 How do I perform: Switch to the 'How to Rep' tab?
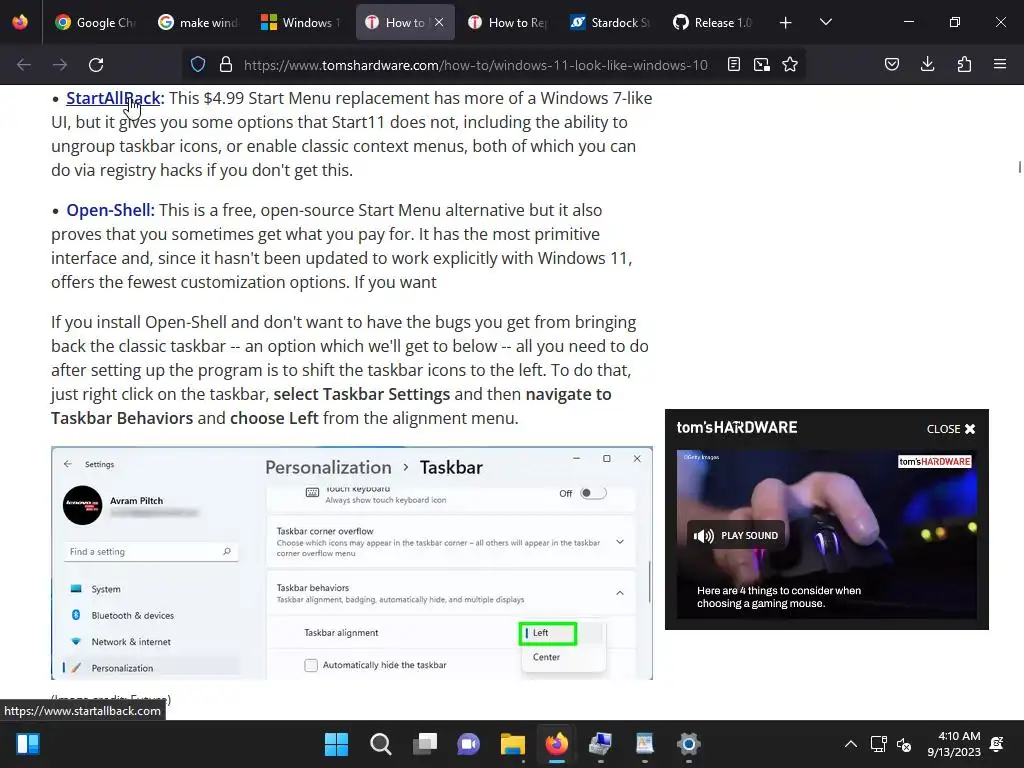(508, 22)
